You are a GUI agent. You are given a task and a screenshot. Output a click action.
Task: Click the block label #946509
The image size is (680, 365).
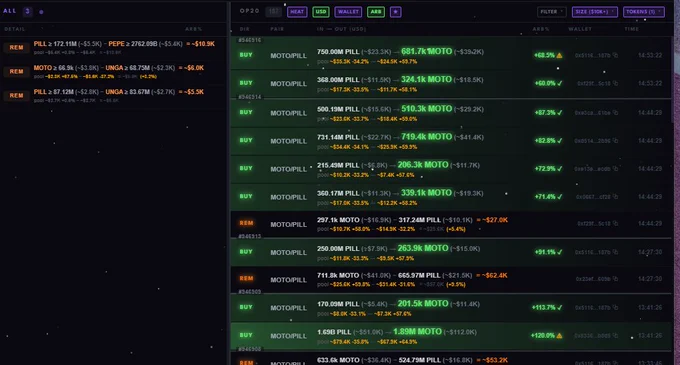pyautogui.click(x=250, y=292)
